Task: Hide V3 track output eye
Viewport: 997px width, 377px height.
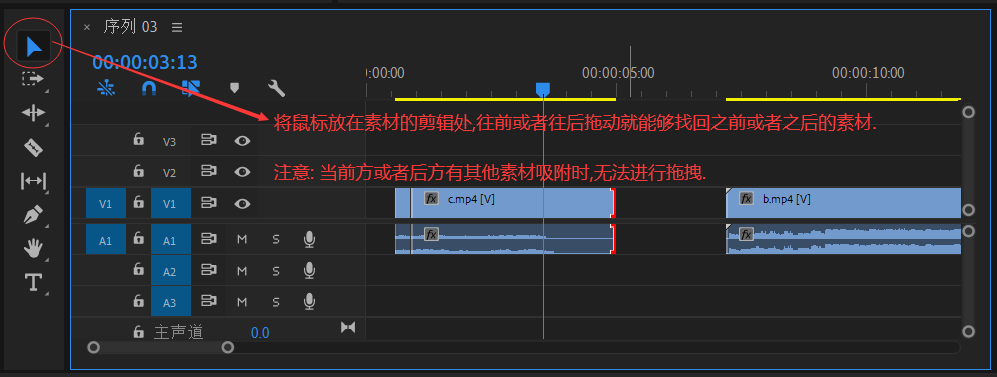Action: click(x=242, y=141)
